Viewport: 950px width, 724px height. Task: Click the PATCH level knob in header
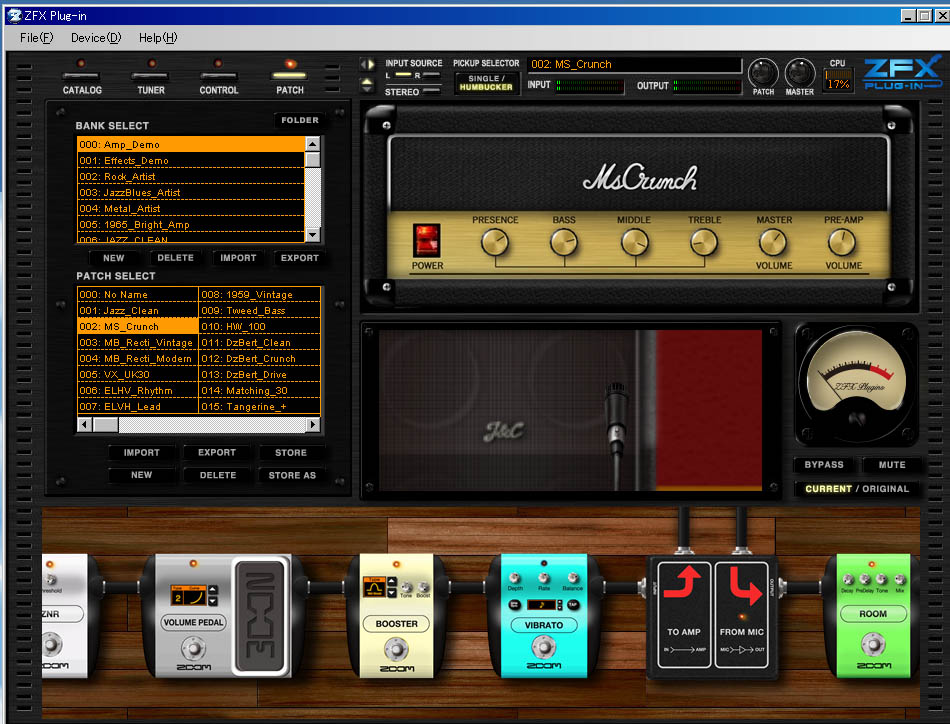click(763, 73)
